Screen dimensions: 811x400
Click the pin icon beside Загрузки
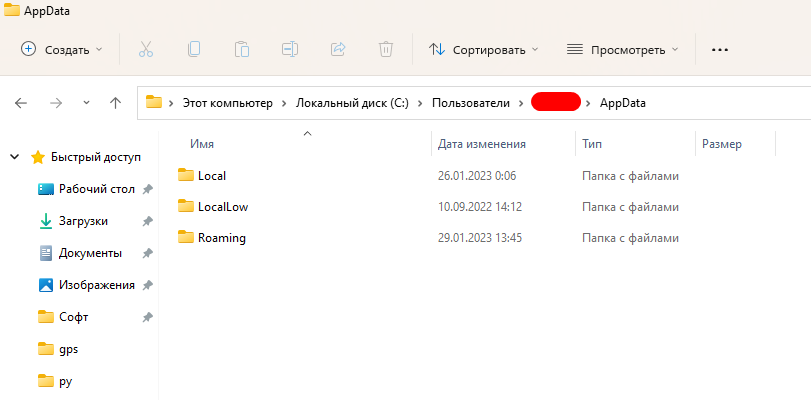coord(147,221)
